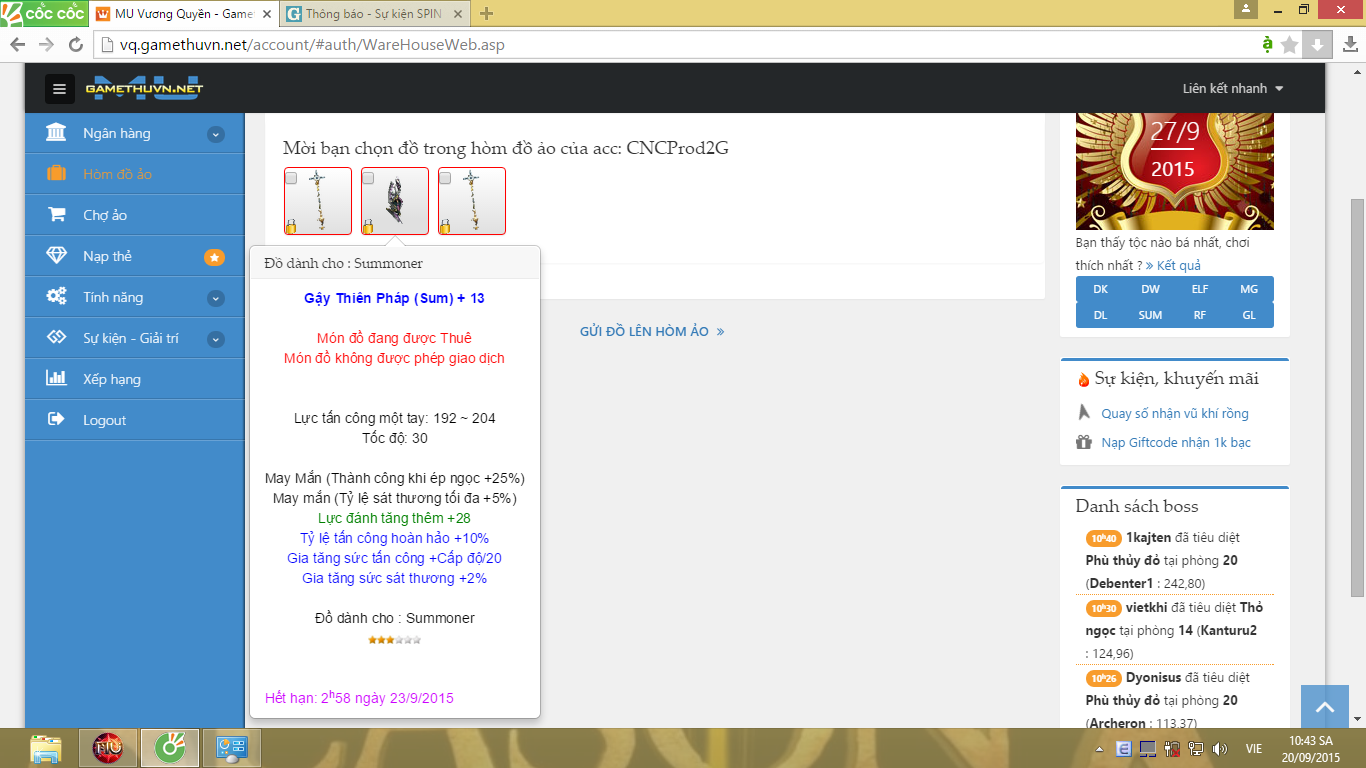The width and height of the screenshot is (1366, 768).
Task: Click the Ngân hàng bank icon
Action: coord(57,133)
